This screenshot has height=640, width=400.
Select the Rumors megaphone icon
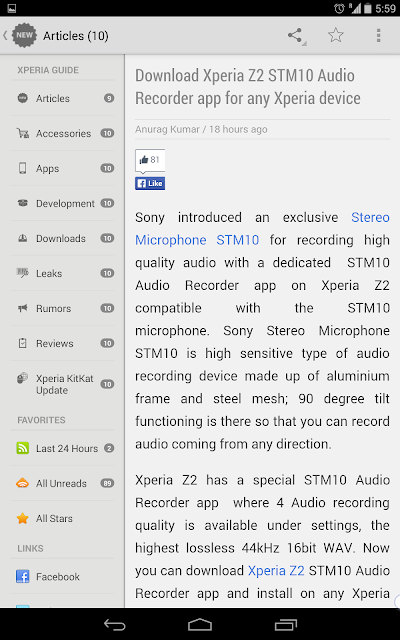pyautogui.click(x=22, y=308)
